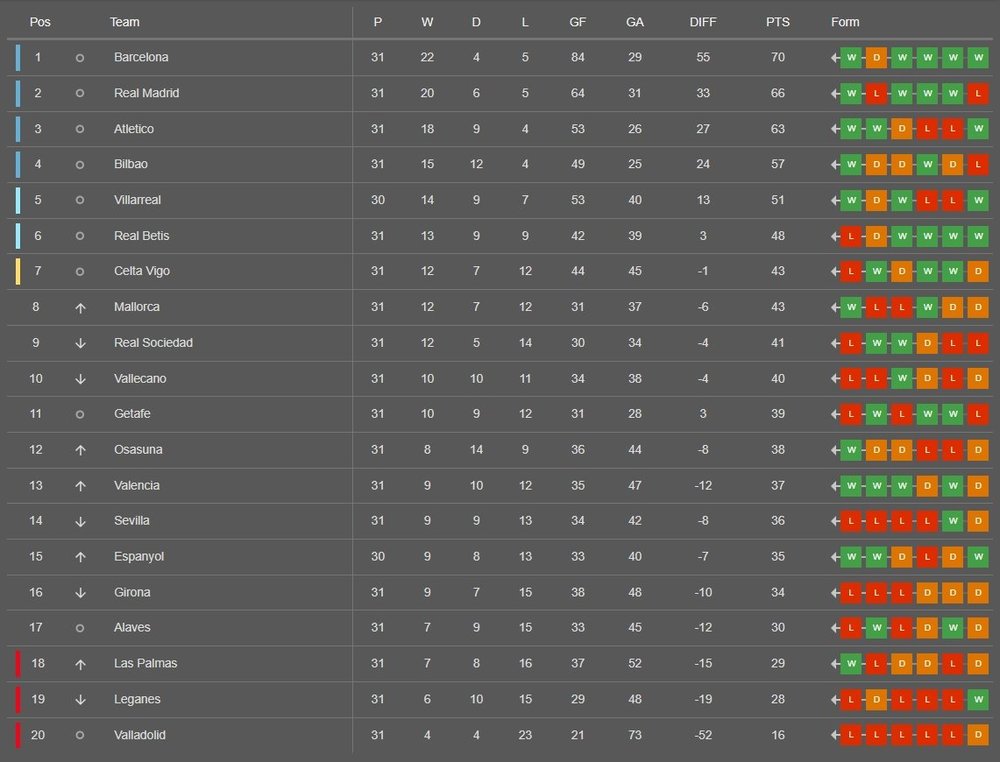The height and width of the screenshot is (762, 1000).
Task: Click Leganes' green W form badge
Action: [978, 700]
